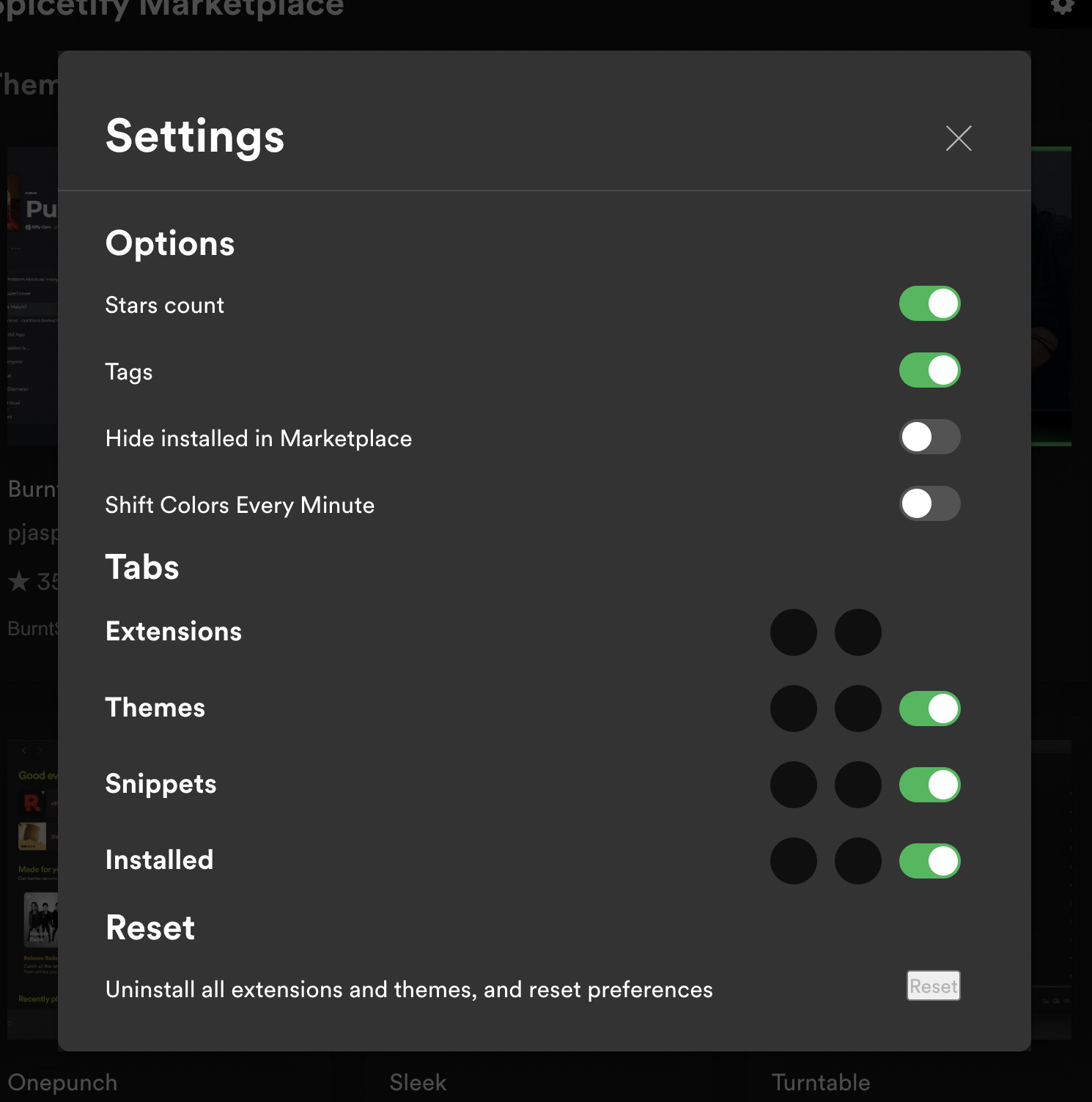1092x1102 pixels.
Task: Disable the Stars count toggle
Action: 929,303
